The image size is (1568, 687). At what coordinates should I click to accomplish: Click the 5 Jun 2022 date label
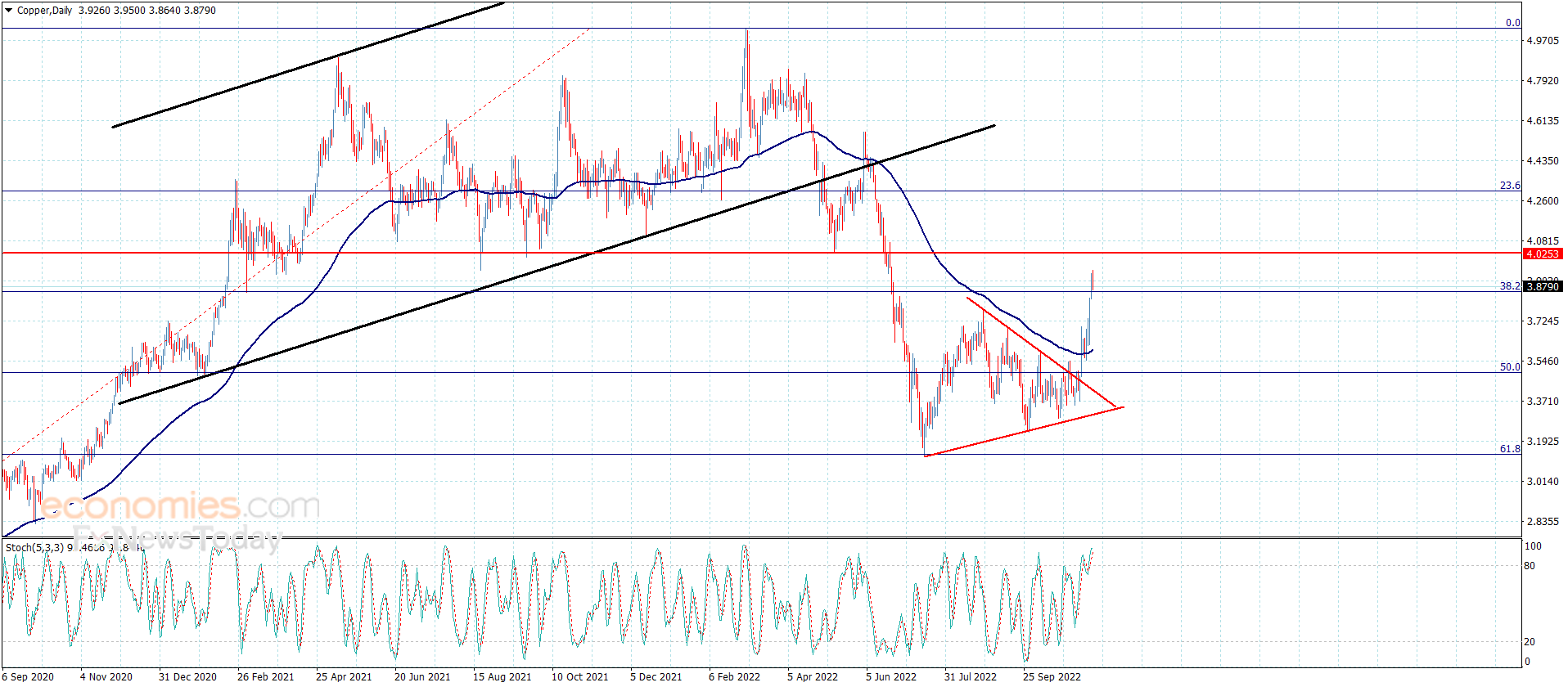[x=891, y=677]
